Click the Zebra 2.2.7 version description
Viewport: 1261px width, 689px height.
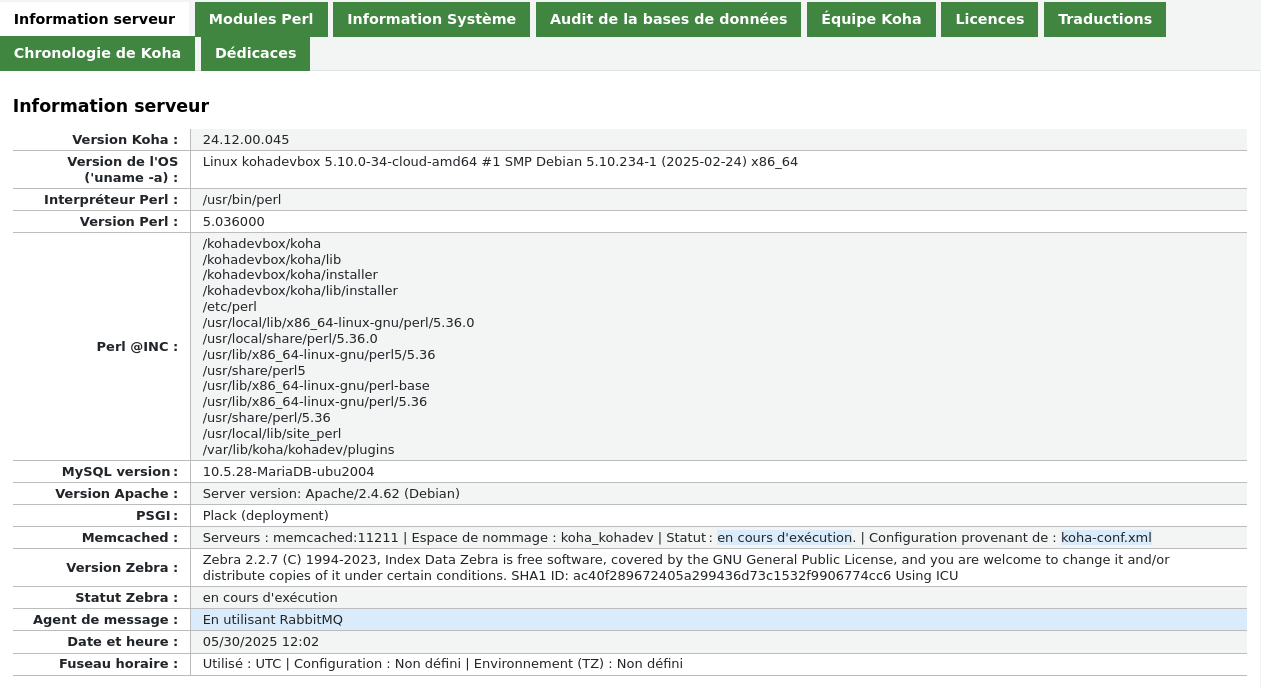point(686,568)
